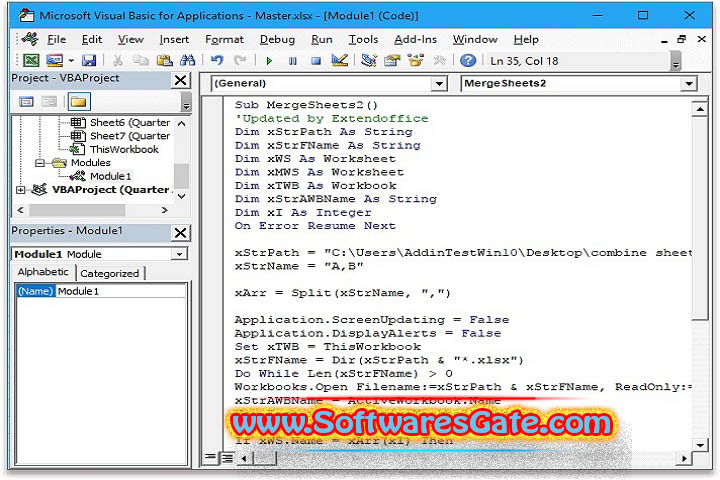Click View Code icon in Project panel

27,102
